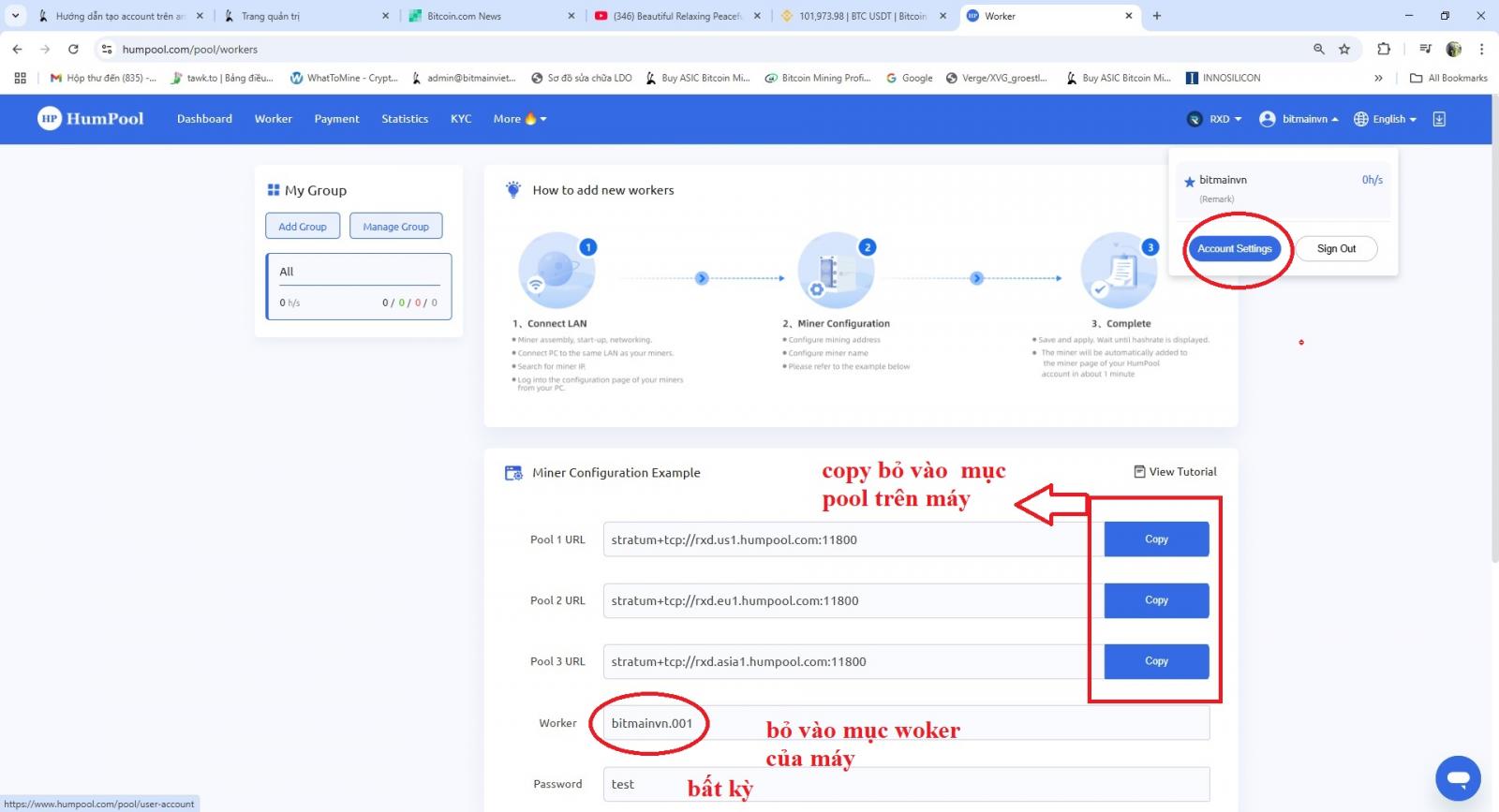Open the INNOSILICON bookmark

(x=1224, y=78)
